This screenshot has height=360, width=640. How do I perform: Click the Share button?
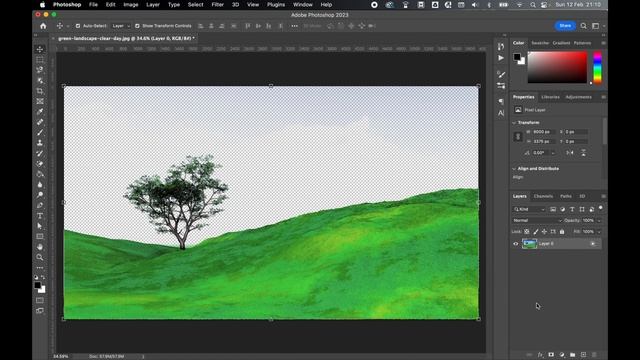tap(565, 26)
